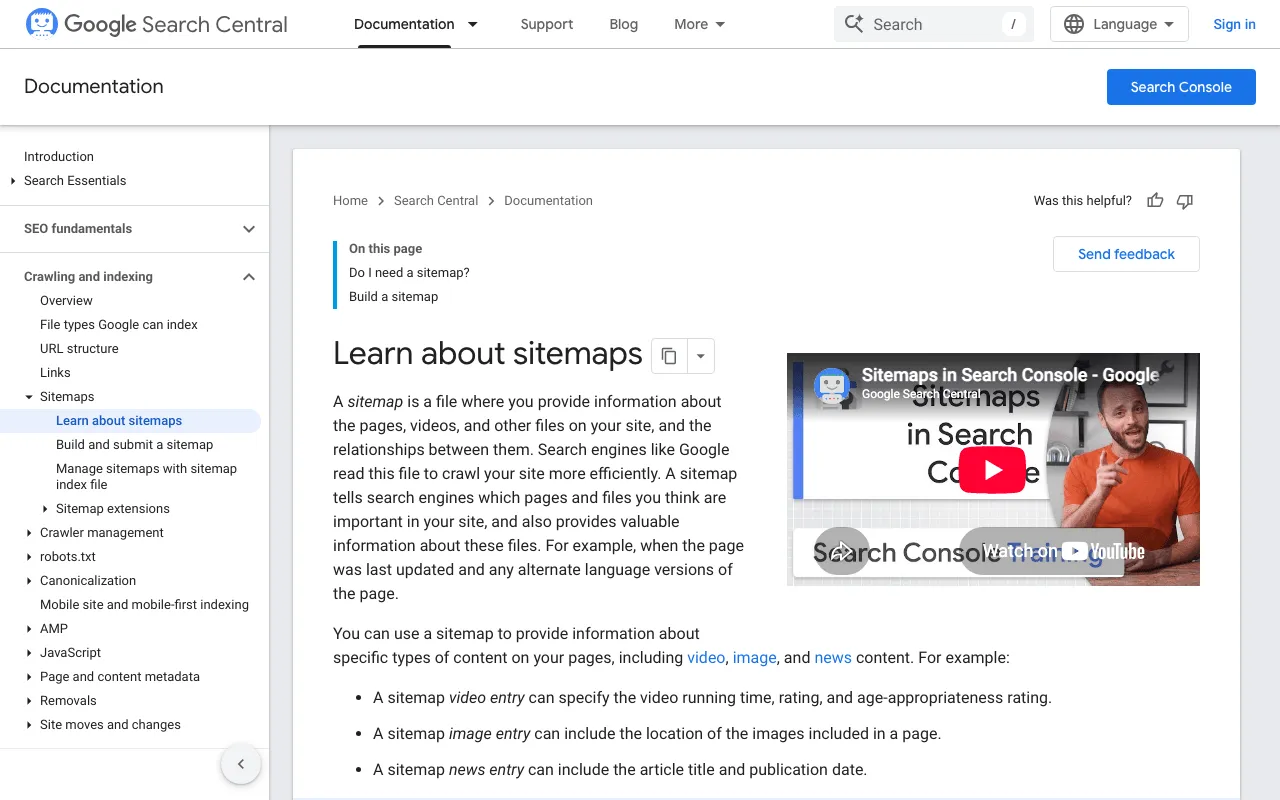This screenshot has width=1280, height=800.
Task: Open Google Search Central channel avatar in video
Action: (833, 385)
